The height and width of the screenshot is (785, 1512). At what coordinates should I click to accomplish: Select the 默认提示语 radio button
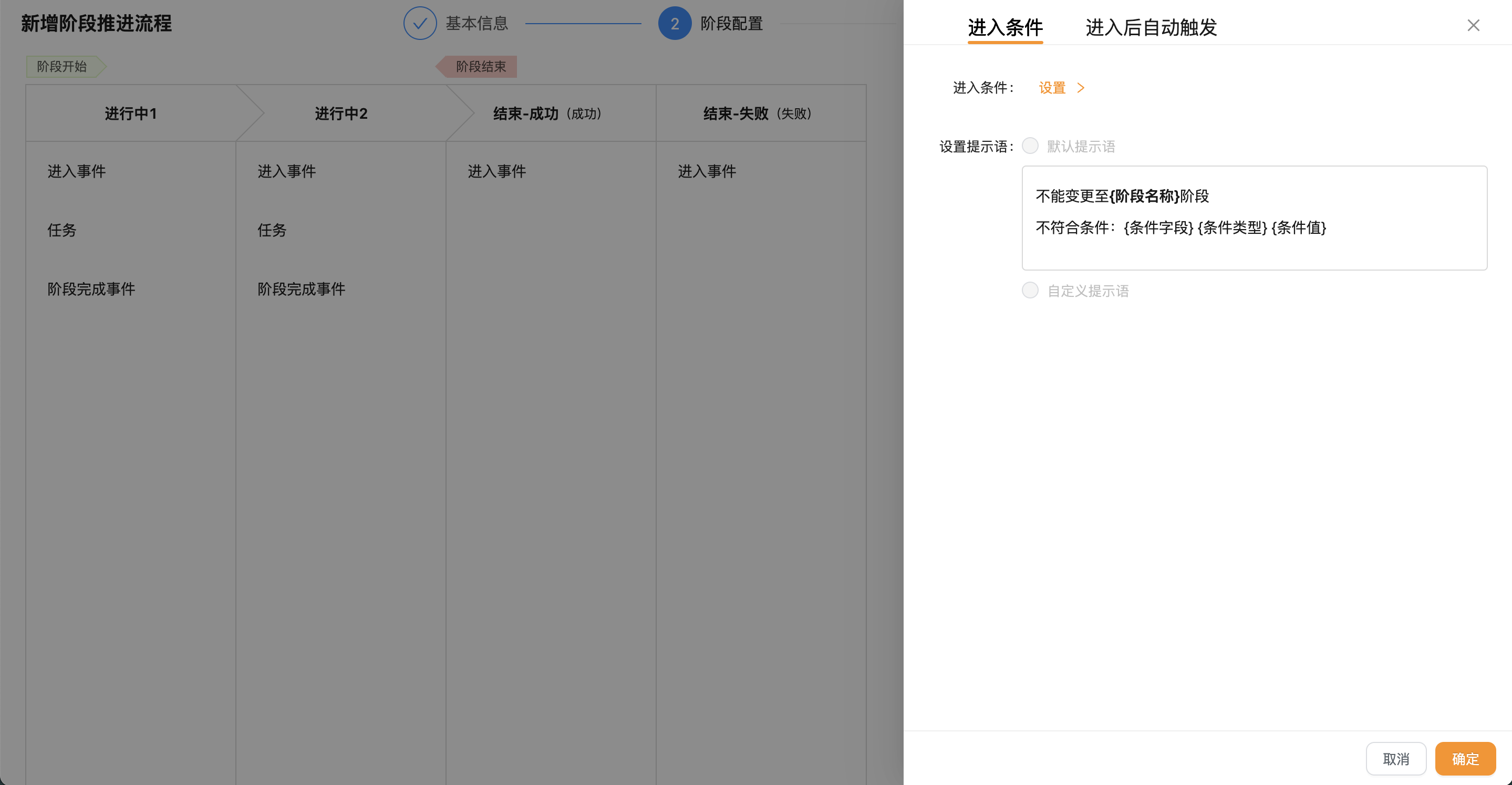[1030, 146]
